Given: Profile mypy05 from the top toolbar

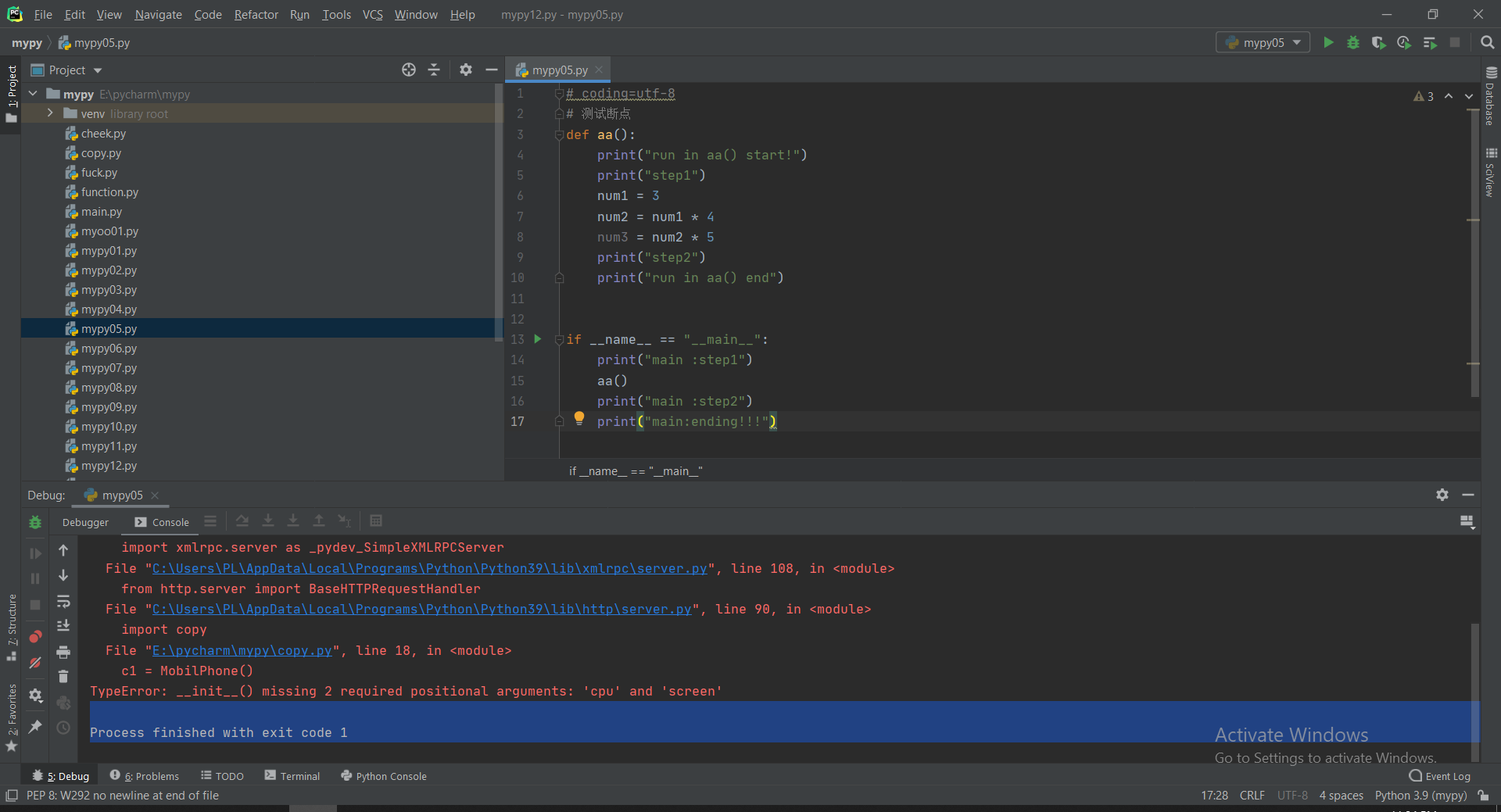Looking at the screenshot, I should tap(1404, 42).
